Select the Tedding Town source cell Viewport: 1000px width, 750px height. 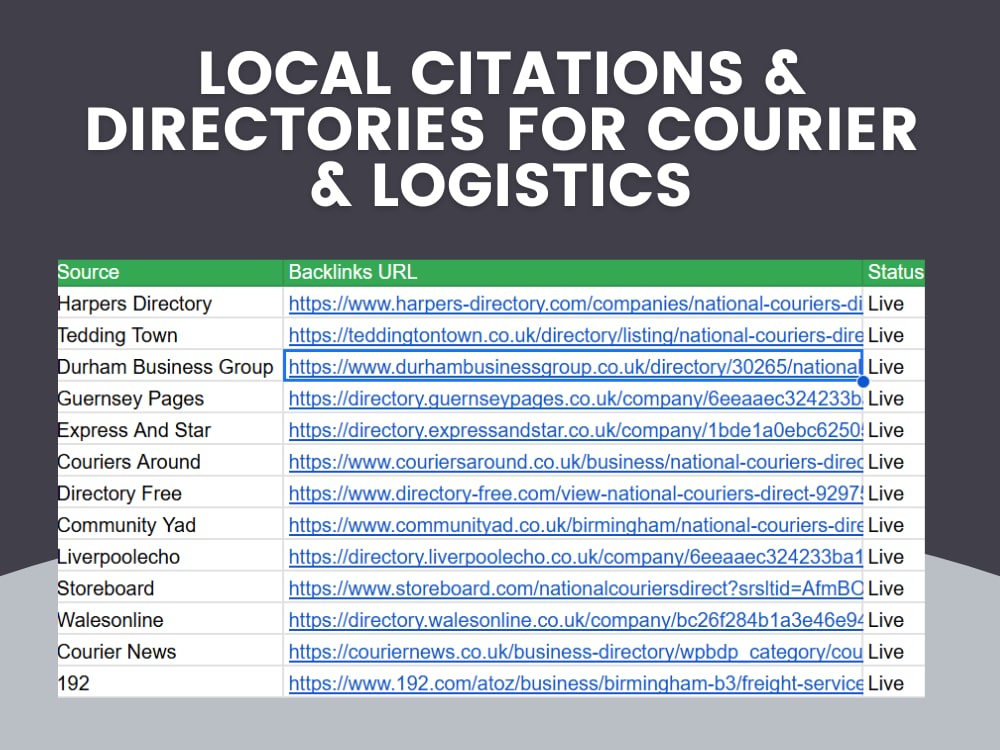point(170,335)
